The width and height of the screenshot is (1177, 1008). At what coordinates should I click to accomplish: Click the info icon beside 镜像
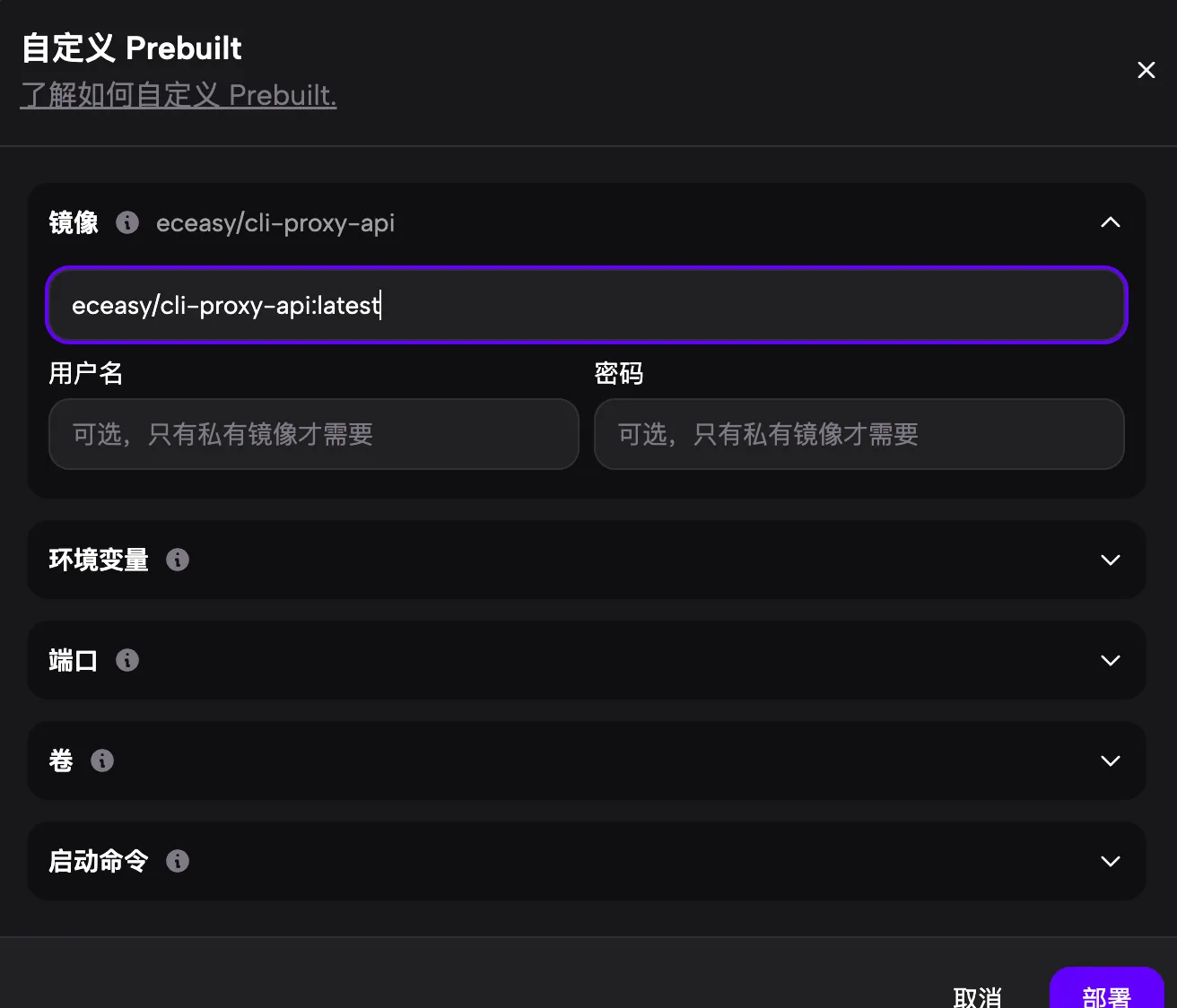[127, 222]
